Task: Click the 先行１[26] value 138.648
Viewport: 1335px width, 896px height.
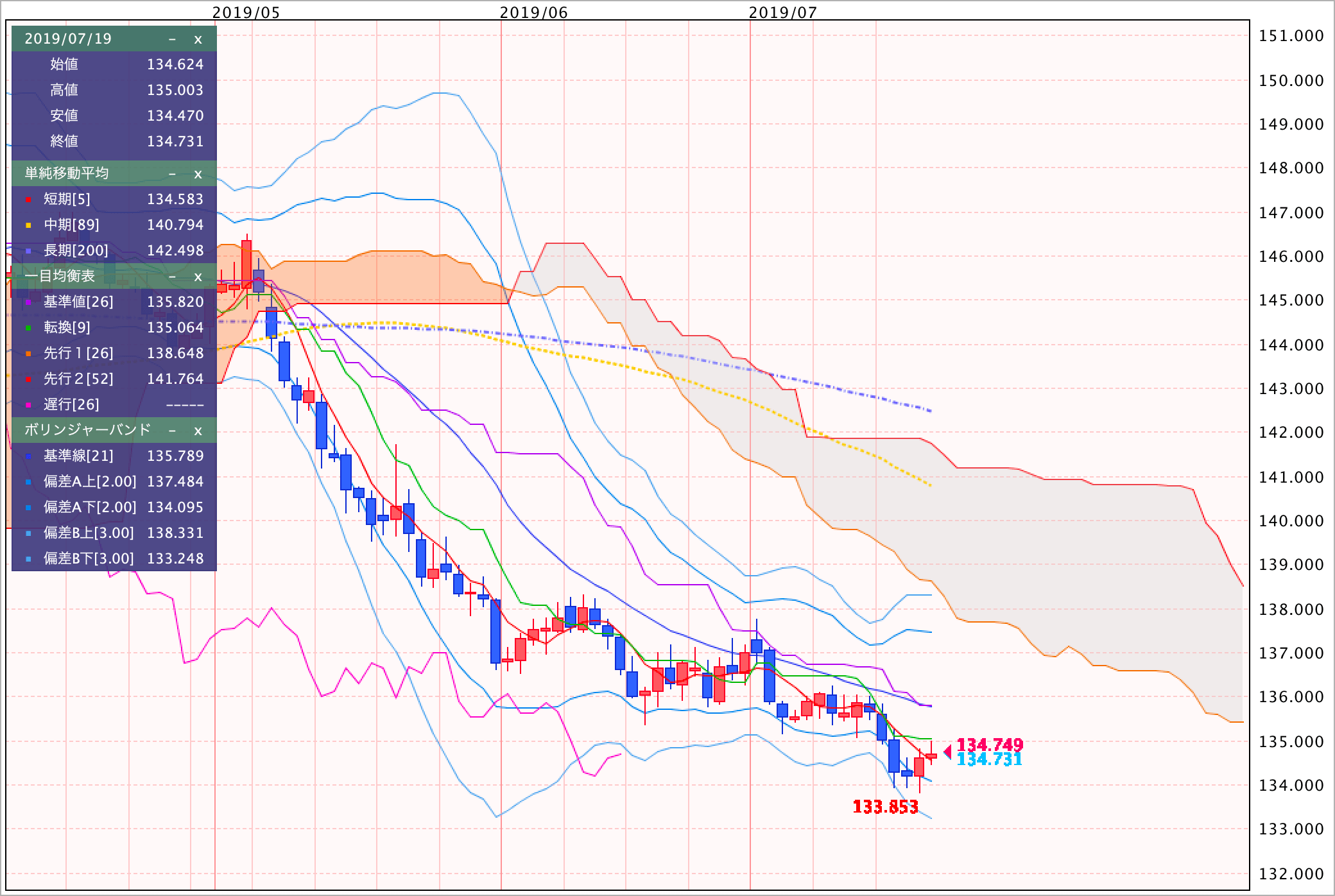Action: click(175, 353)
